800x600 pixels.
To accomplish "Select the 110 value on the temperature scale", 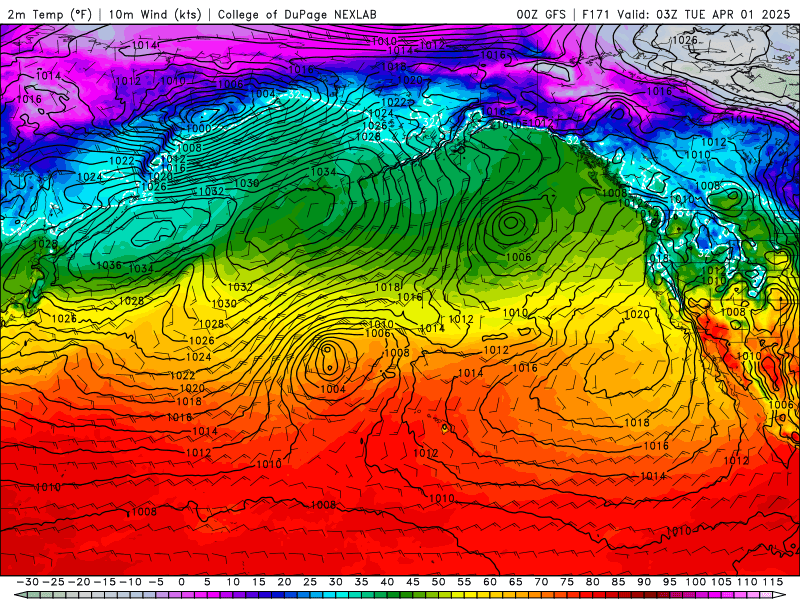I will 747,582.
